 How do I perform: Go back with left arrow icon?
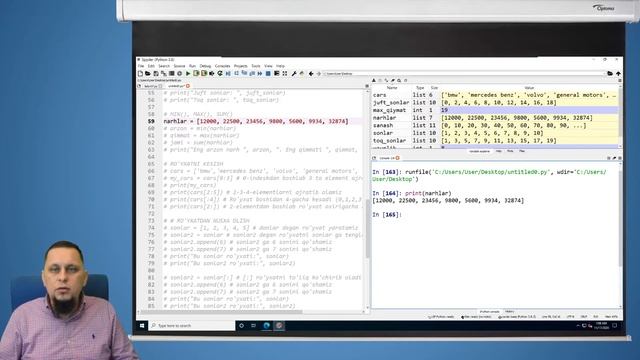(311, 73)
